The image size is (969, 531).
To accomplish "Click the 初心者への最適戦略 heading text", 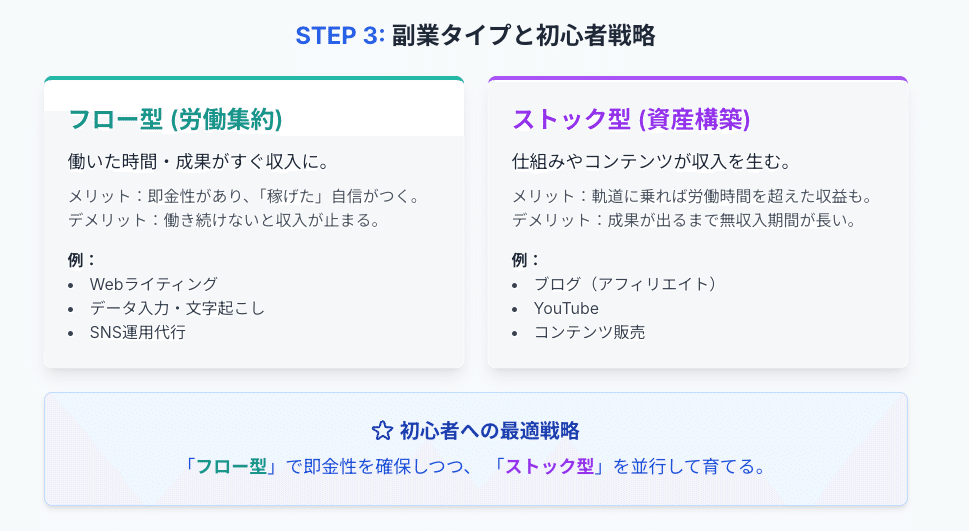I will (x=490, y=431).
